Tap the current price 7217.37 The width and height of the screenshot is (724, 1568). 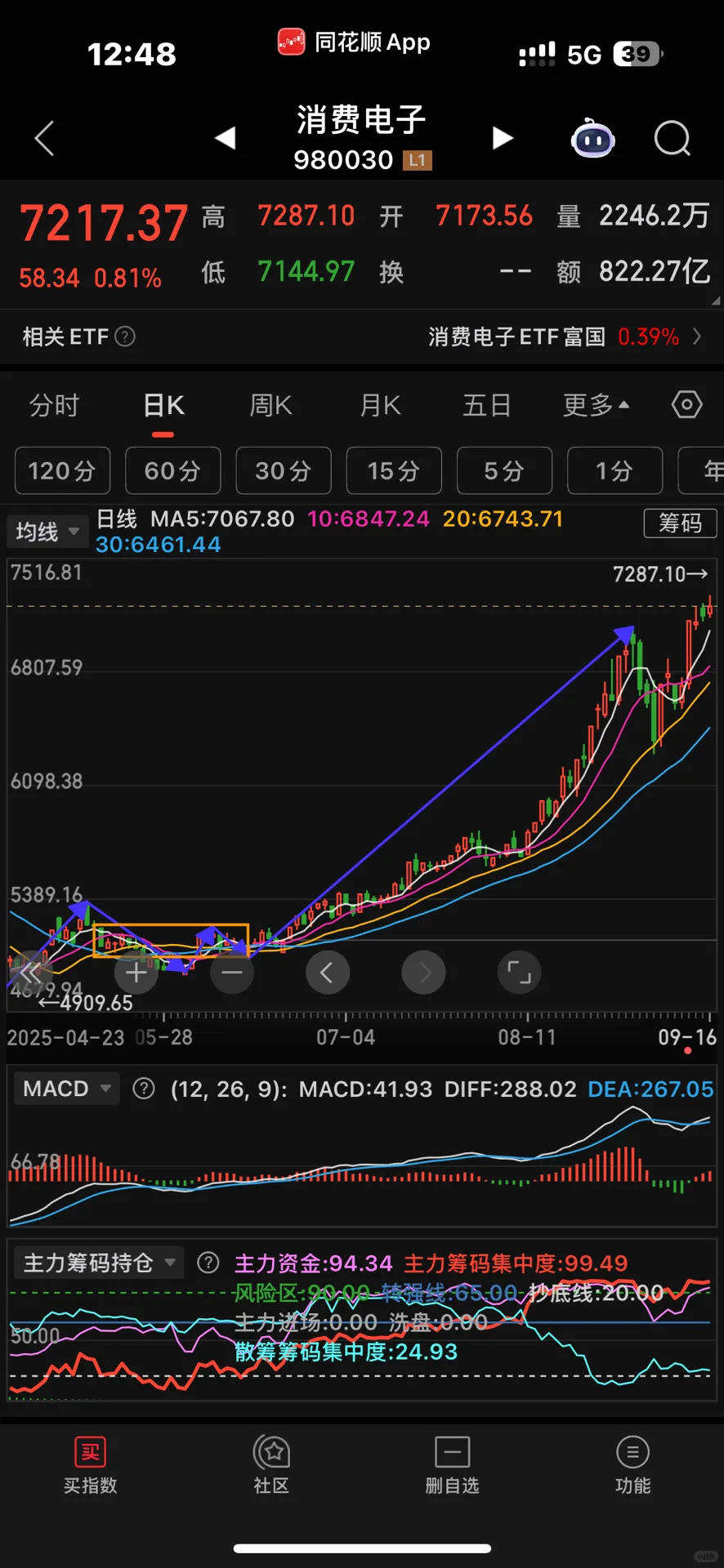(104, 223)
